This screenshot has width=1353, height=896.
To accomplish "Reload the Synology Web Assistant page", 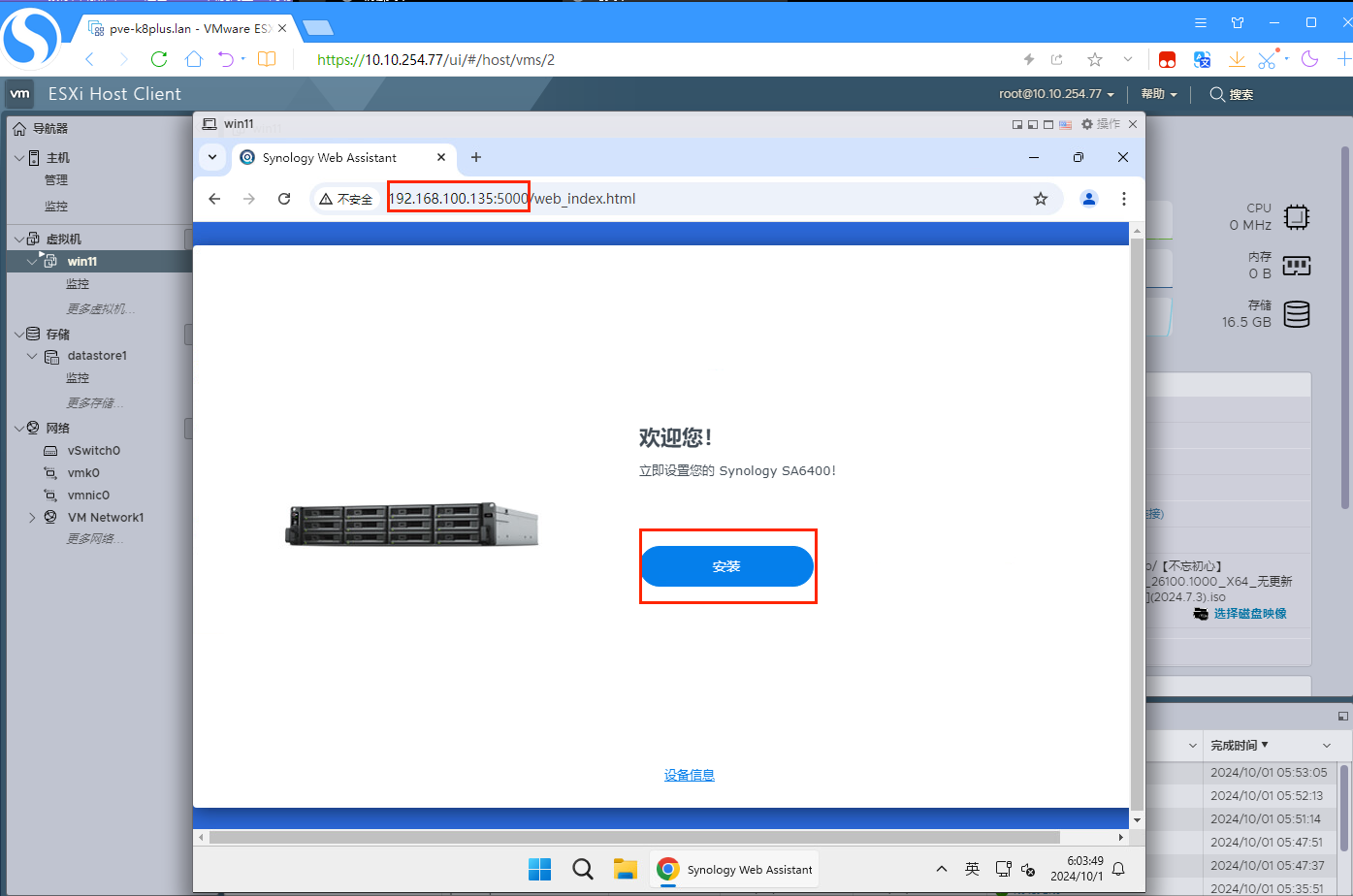I will [284, 199].
